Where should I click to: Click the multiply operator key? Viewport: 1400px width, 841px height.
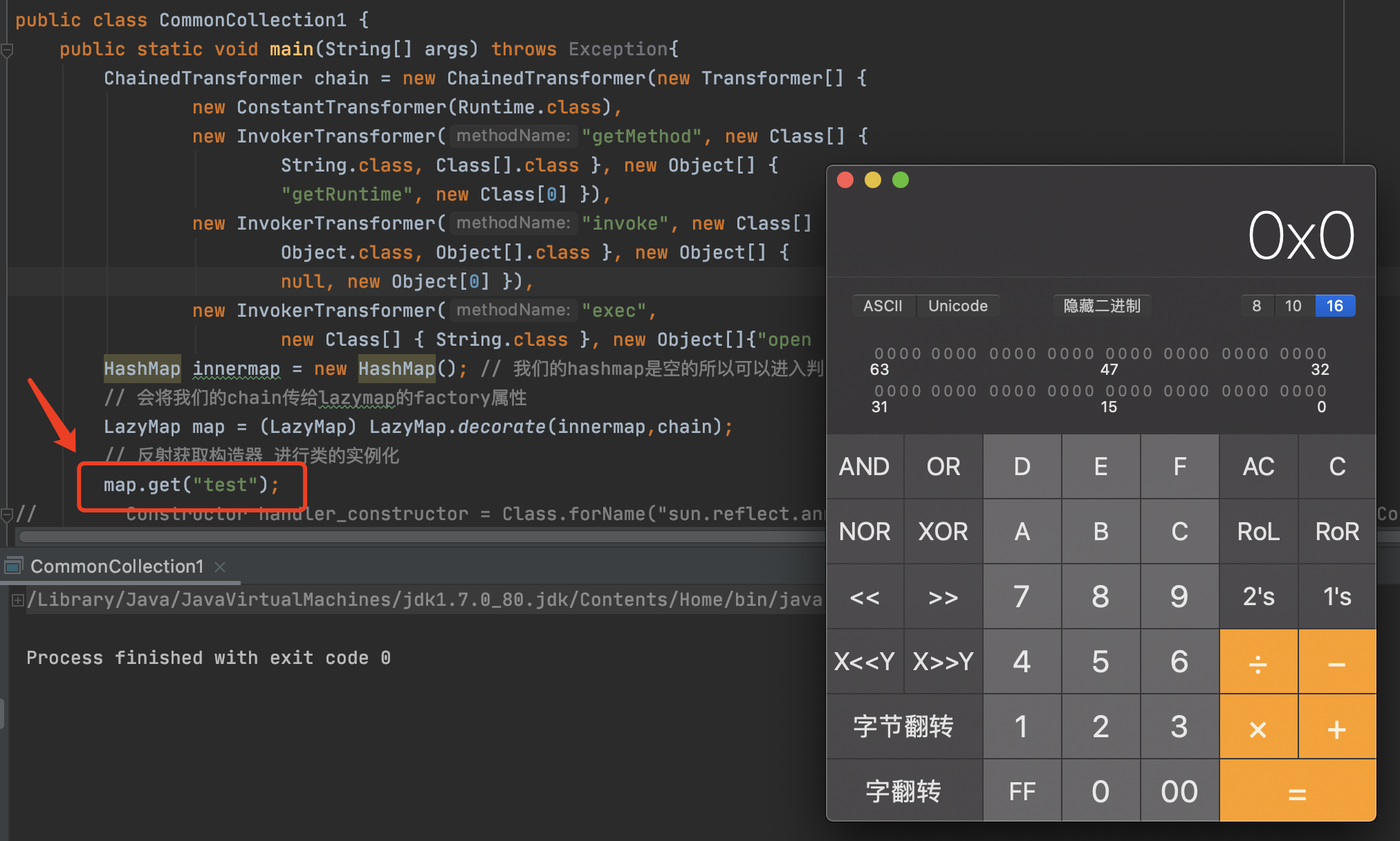(x=1258, y=728)
